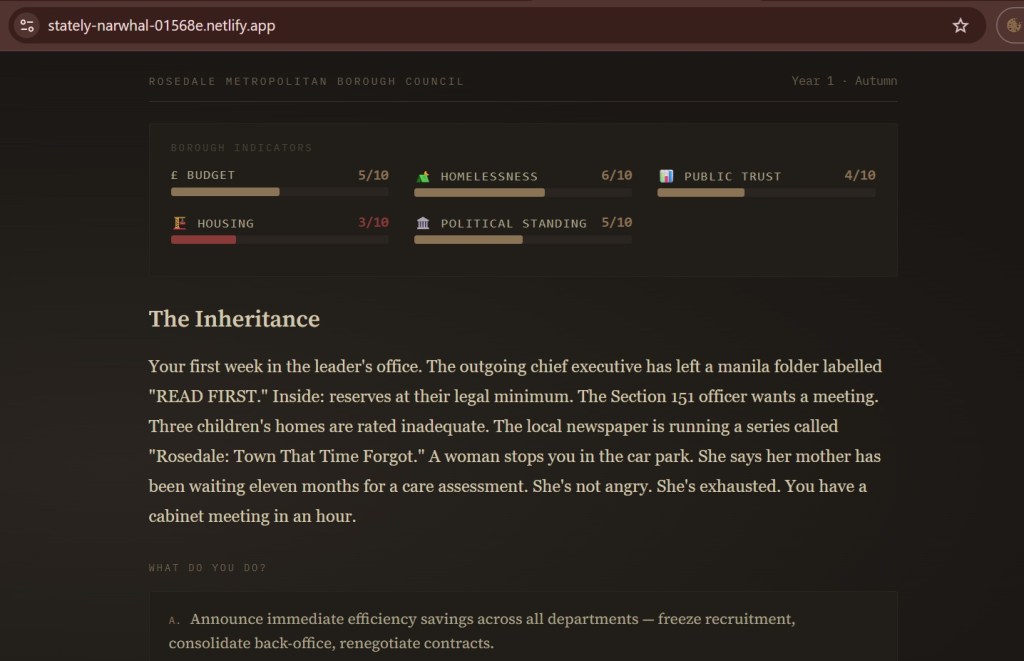This screenshot has height=661, width=1024.
Task: Click the Housing 3/10 score
Action: point(373,222)
